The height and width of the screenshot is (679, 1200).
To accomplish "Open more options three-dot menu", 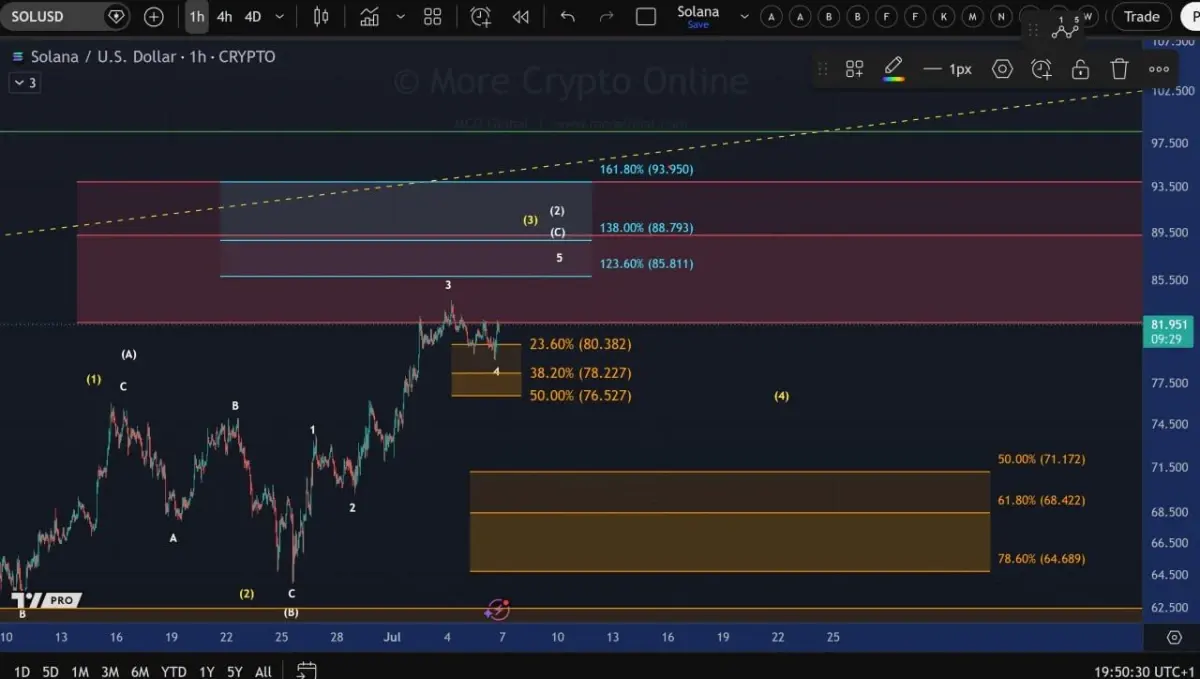I will (x=1159, y=69).
